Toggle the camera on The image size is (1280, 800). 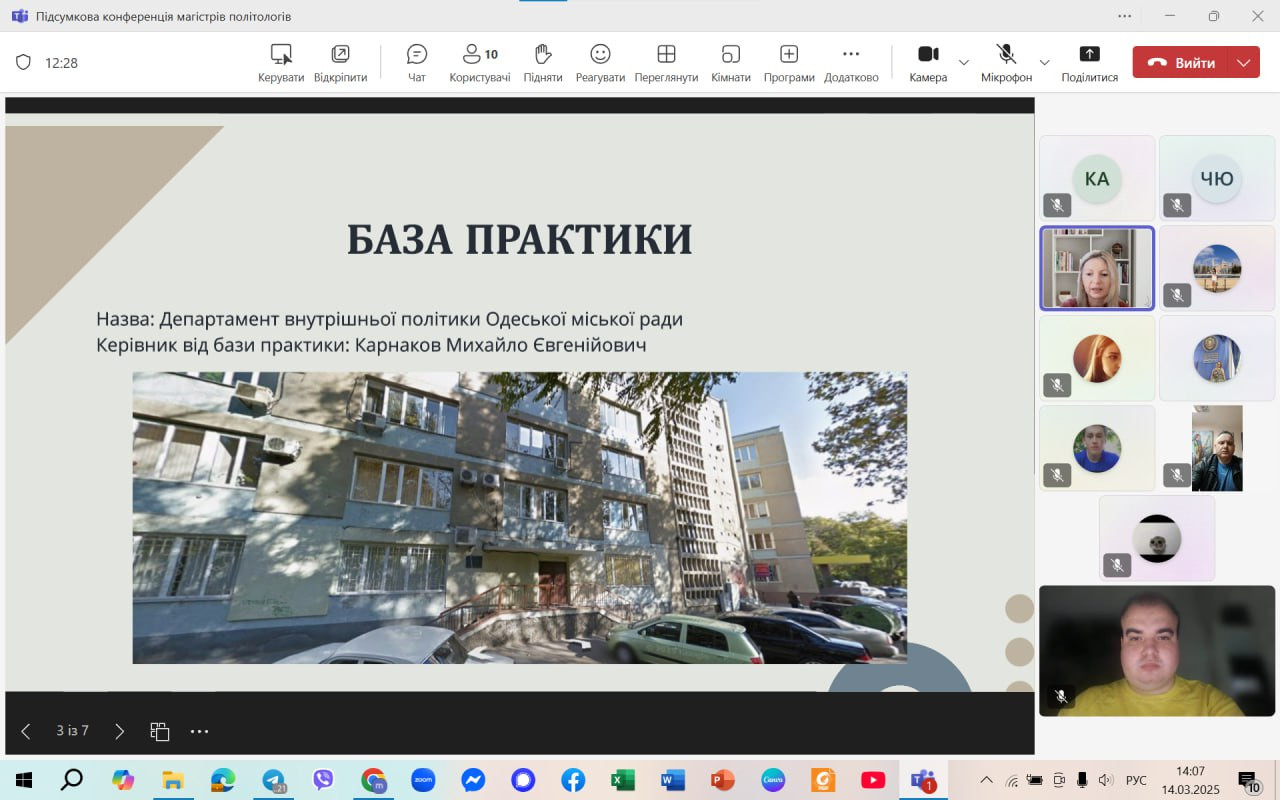click(928, 62)
